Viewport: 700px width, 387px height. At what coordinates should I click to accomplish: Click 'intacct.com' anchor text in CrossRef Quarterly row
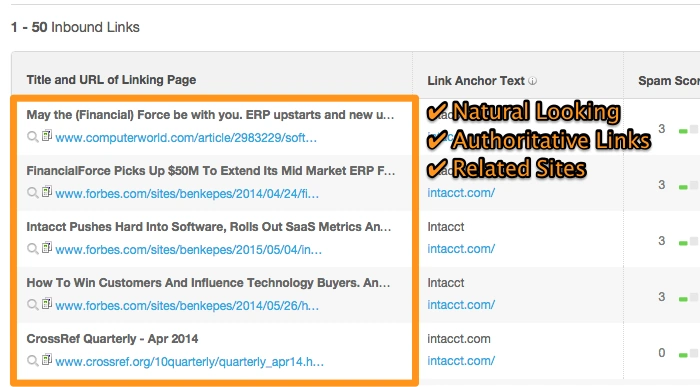[x=458, y=339]
